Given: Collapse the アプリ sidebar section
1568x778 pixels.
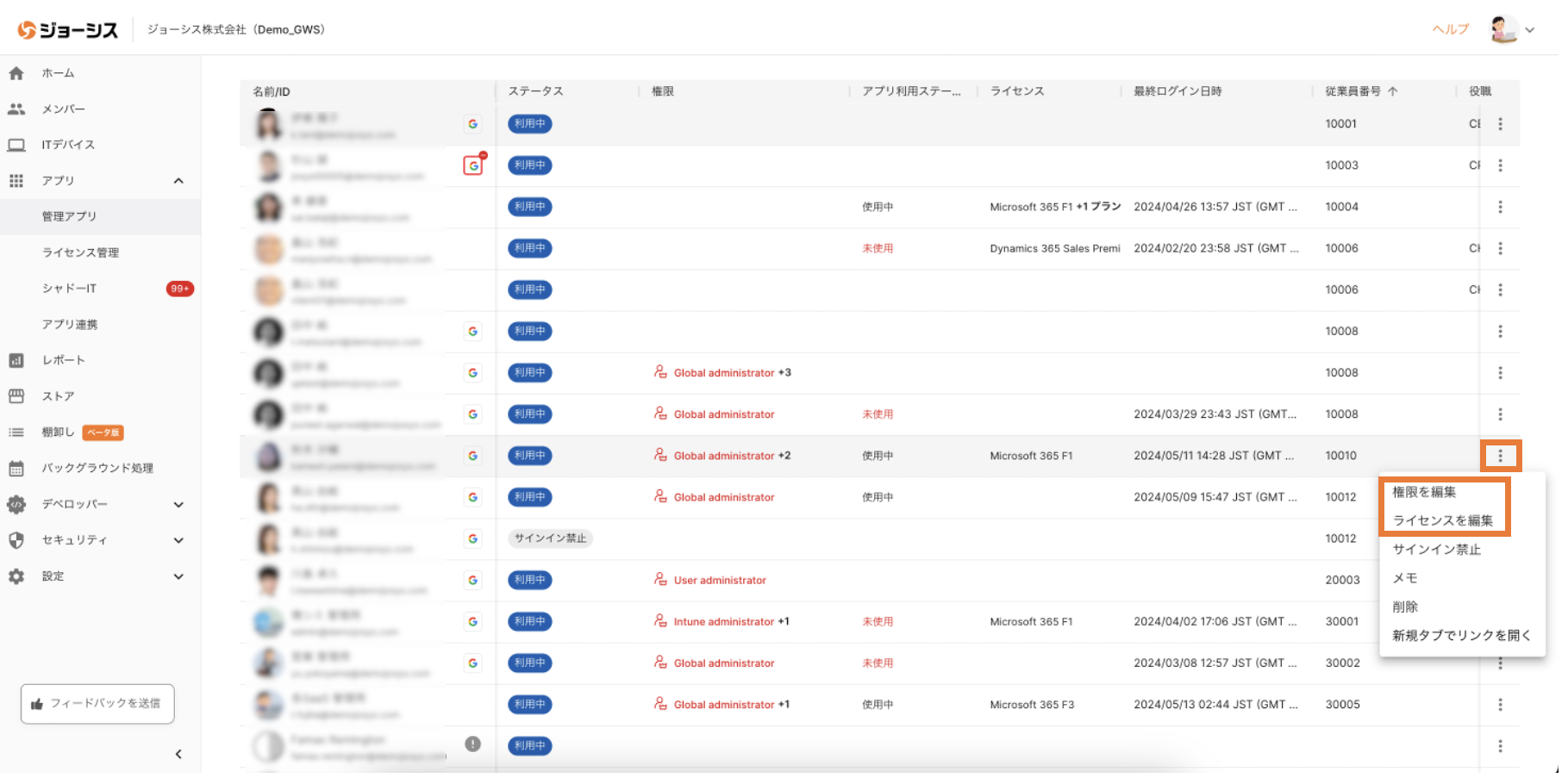Looking at the screenshot, I should coord(178,181).
